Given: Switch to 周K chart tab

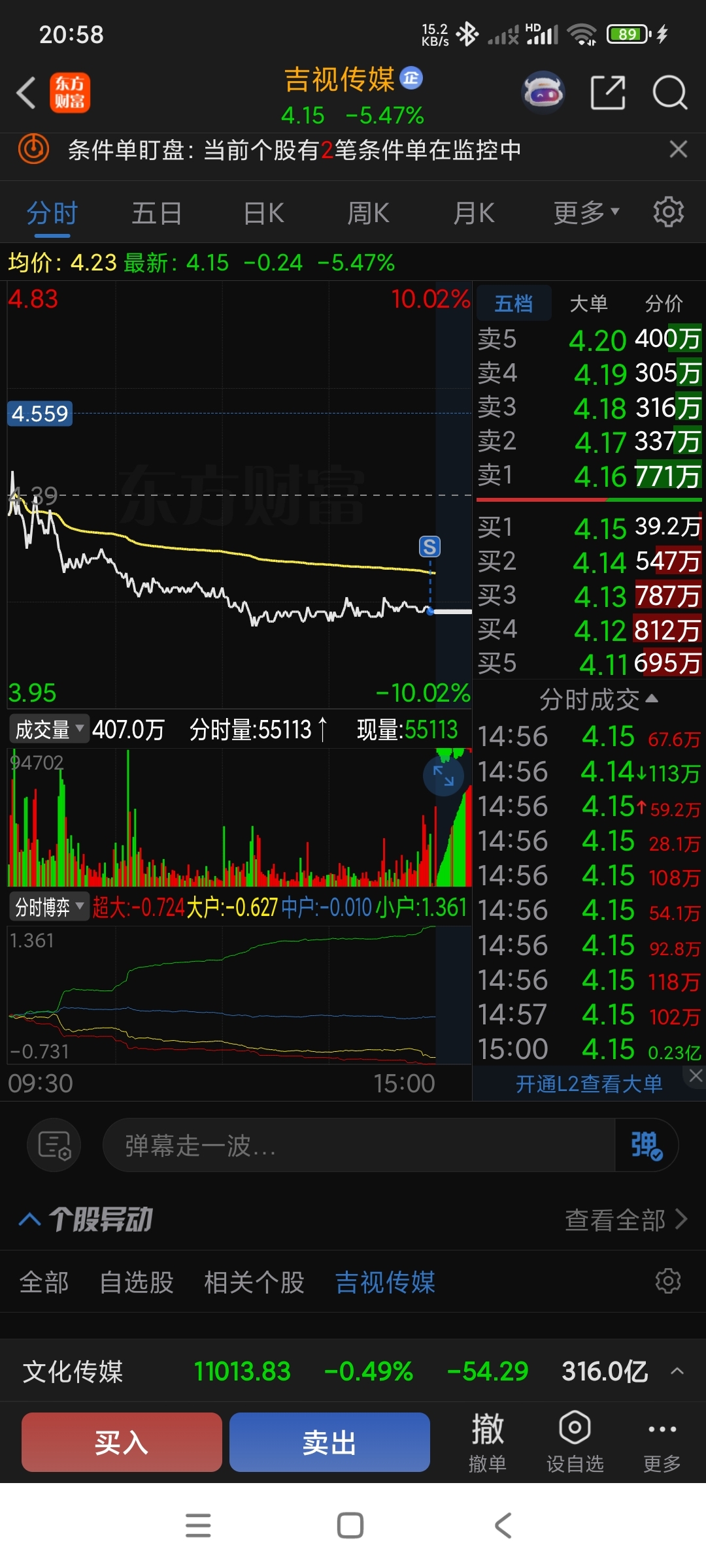Looking at the screenshot, I should coord(368,213).
